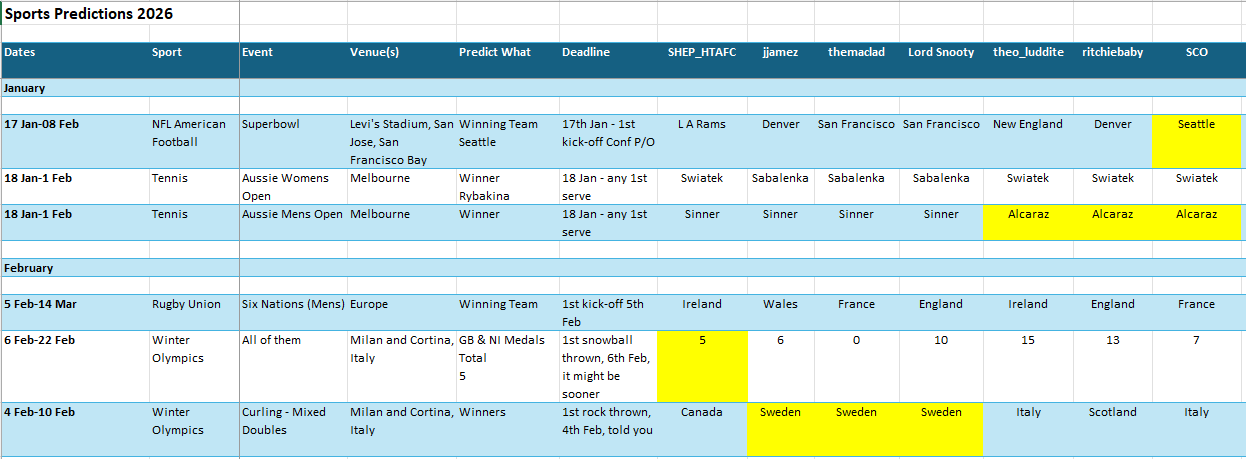Viewport: 1246px width, 459px height.
Task: Select the '4 Feb-10 Feb' date cell
Action: (x=75, y=429)
